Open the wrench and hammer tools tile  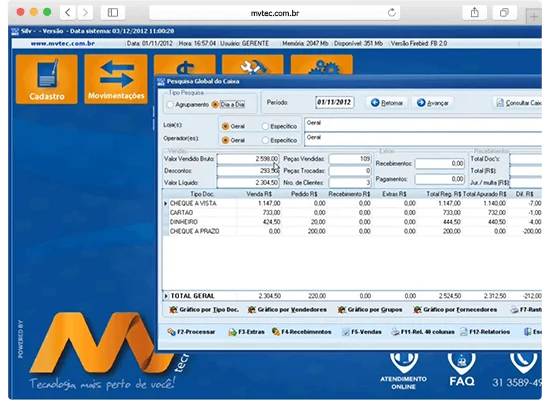tap(253, 65)
